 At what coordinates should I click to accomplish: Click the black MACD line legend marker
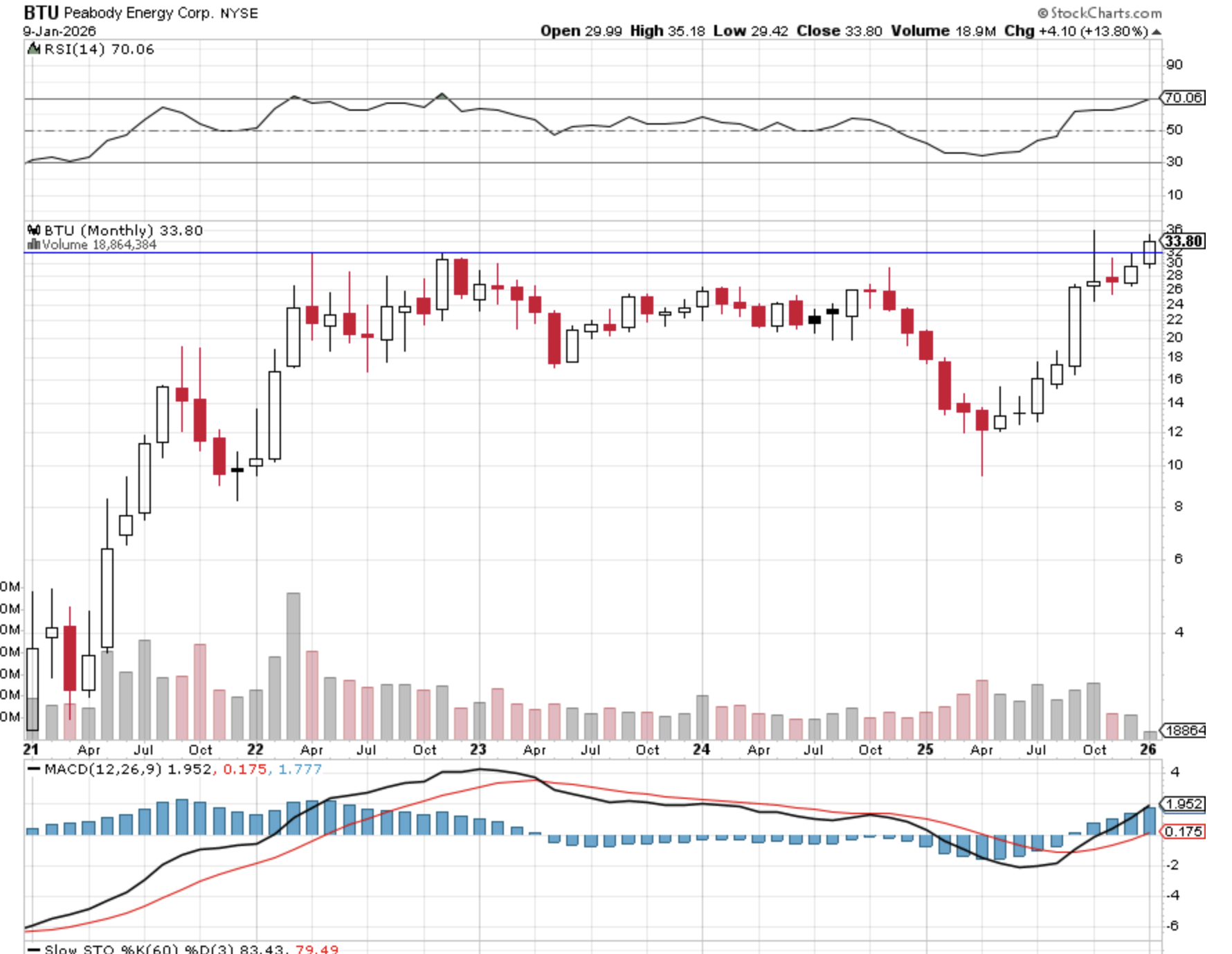33,769
